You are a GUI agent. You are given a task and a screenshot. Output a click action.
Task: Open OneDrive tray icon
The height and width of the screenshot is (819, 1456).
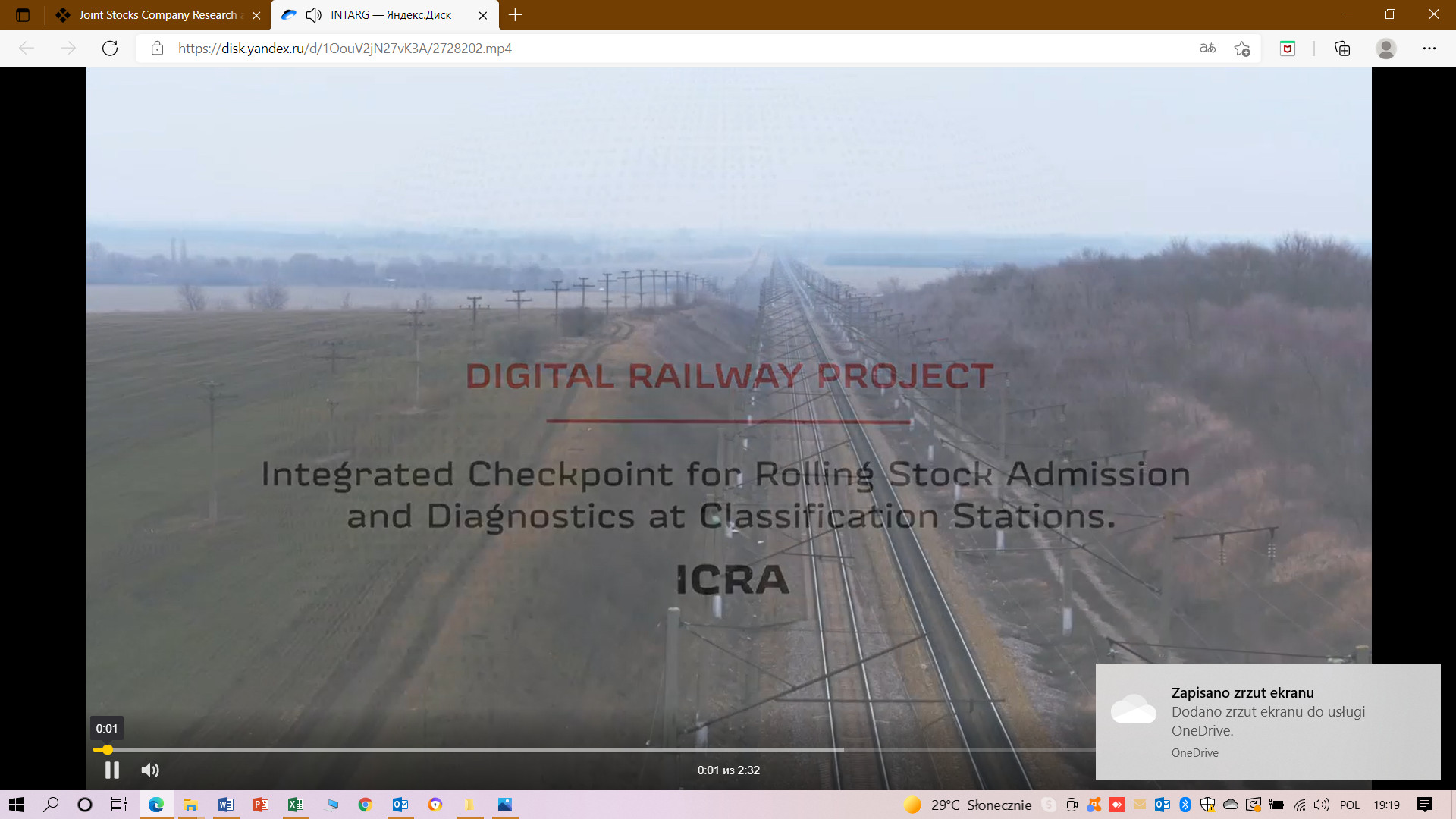coord(1231,805)
